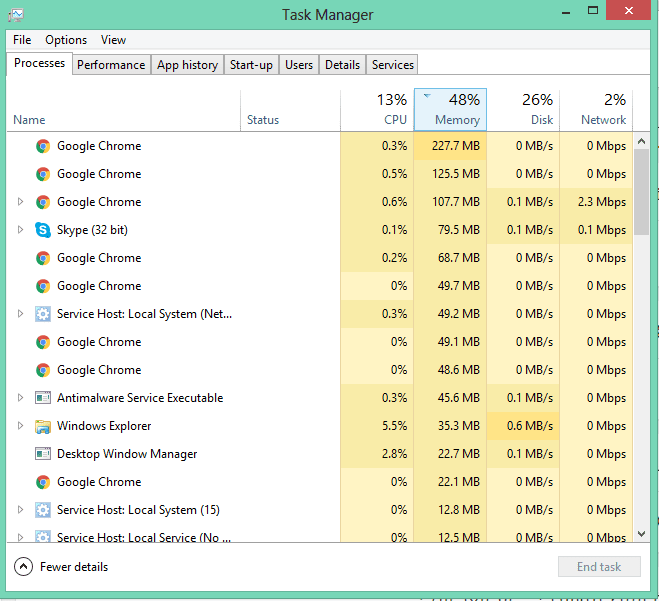Click the Chrome icon of the 227.7 MB process

[x=43, y=146]
